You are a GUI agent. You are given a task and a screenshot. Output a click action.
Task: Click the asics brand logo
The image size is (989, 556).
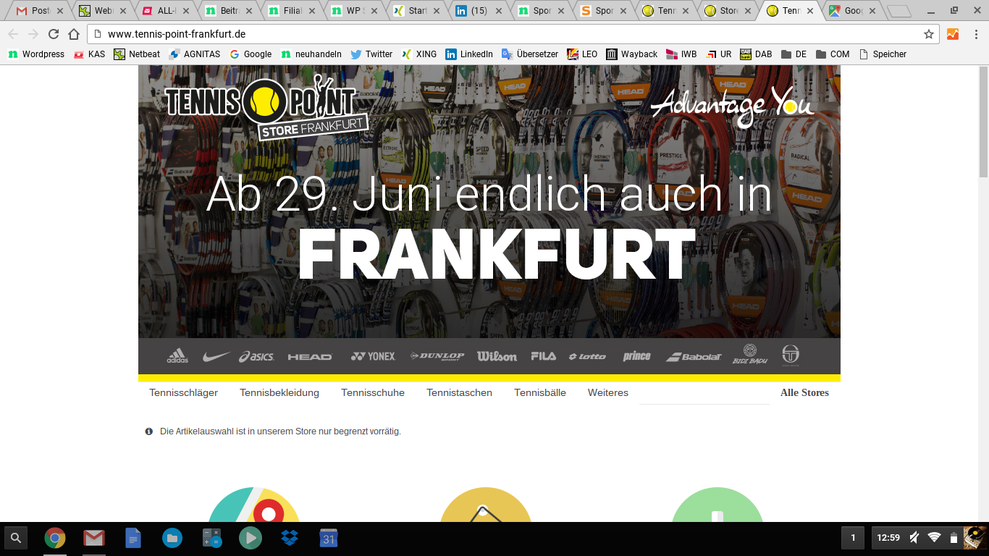click(x=256, y=357)
